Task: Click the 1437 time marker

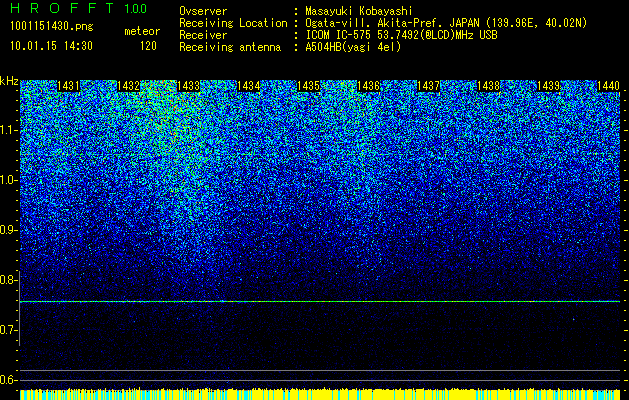Action: 428,86
